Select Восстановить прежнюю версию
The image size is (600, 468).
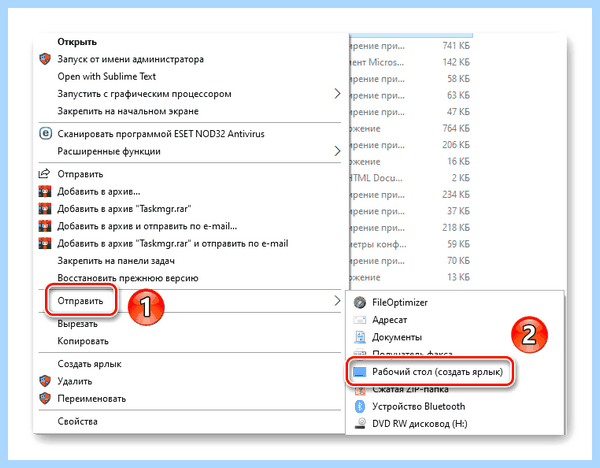coord(128,278)
